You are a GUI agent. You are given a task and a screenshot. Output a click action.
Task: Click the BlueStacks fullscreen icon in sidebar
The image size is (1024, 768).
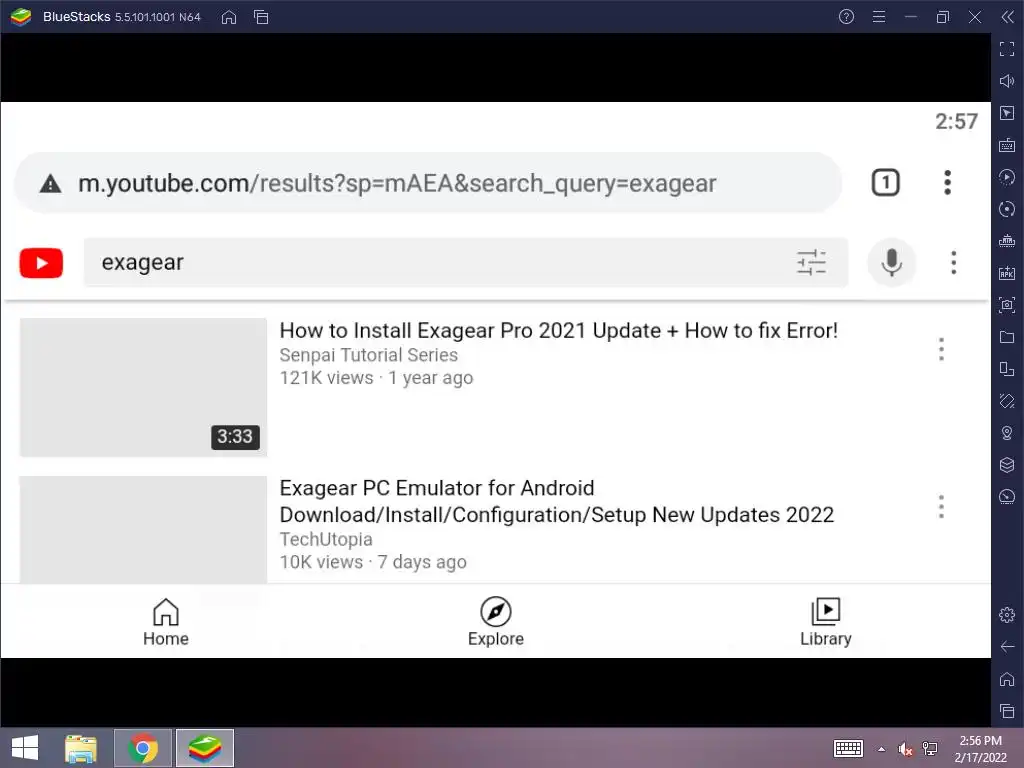pos(1006,49)
